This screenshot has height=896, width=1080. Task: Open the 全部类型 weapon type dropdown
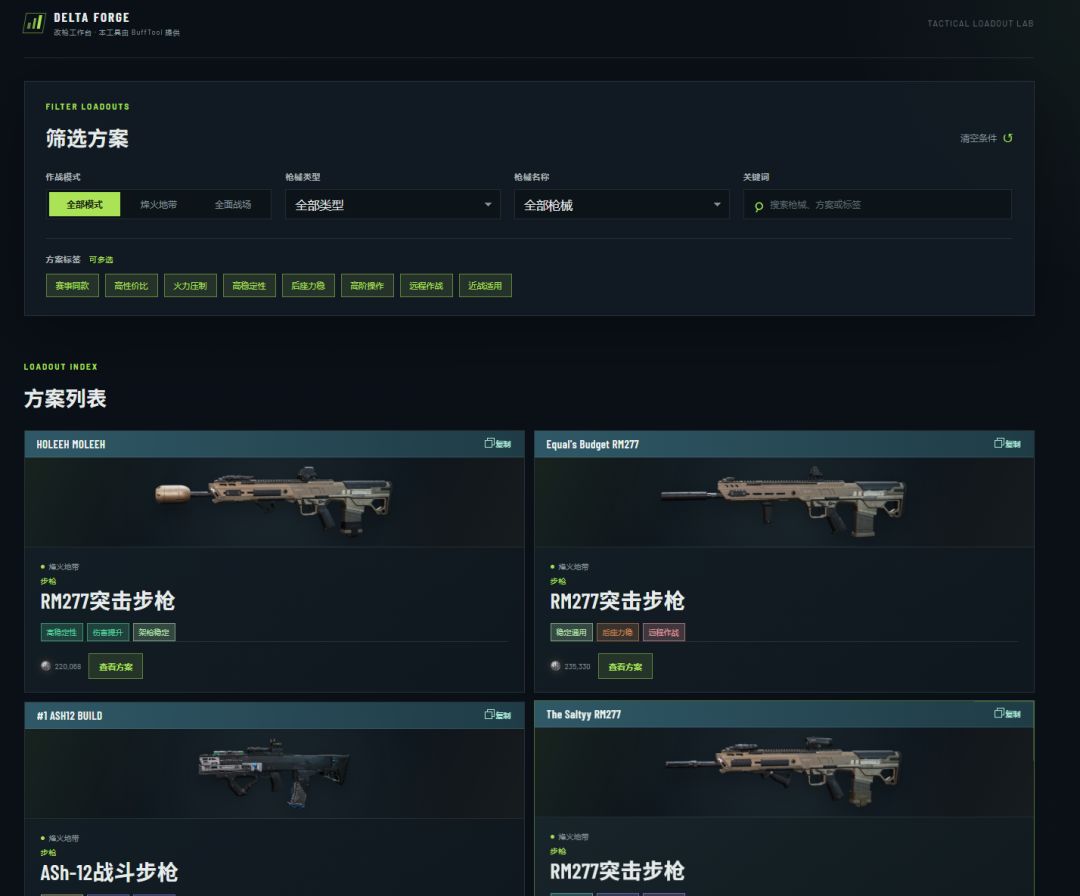(393, 205)
